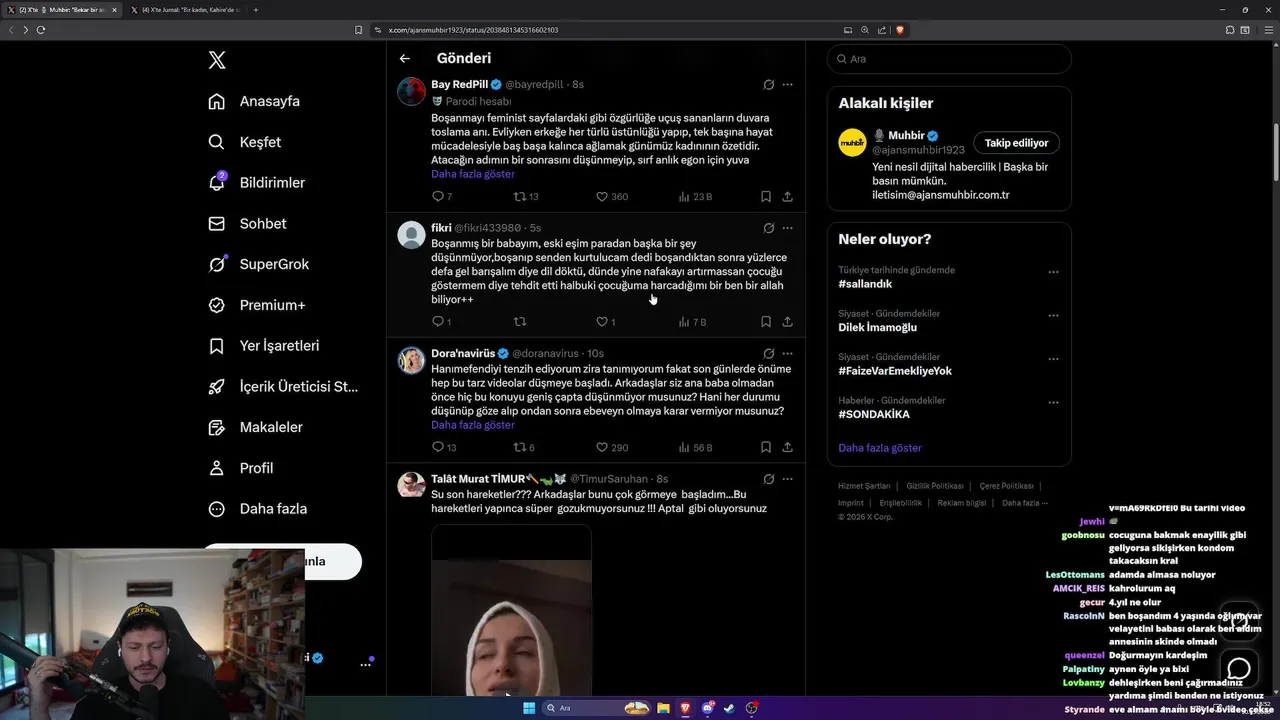The height and width of the screenshot is (720, 1280).
Task: Open the Brave Shields icon in address bar
Action: (x=900, y=30)
